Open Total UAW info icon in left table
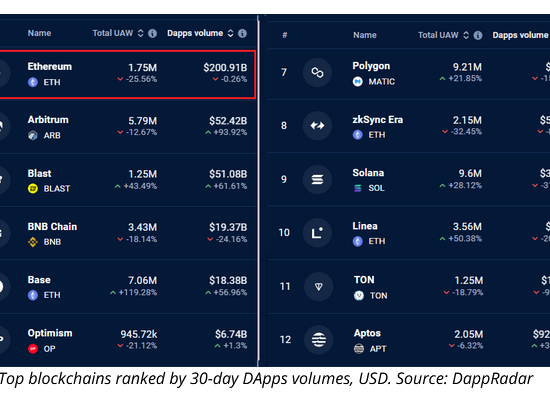The width and height of the screenshot is (550, 401). click(x=152, y=33)
